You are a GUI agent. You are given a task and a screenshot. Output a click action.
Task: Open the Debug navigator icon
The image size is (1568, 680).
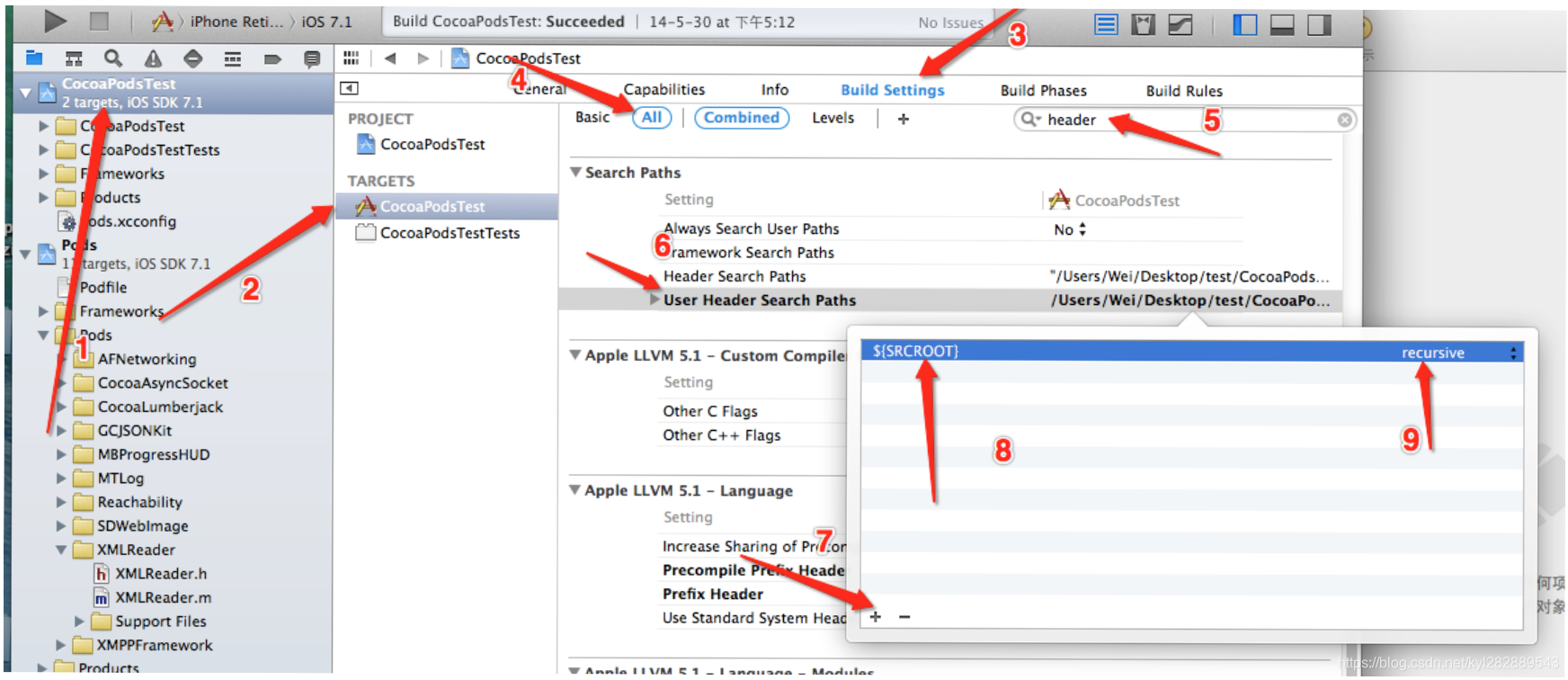(x=232, y=59)
